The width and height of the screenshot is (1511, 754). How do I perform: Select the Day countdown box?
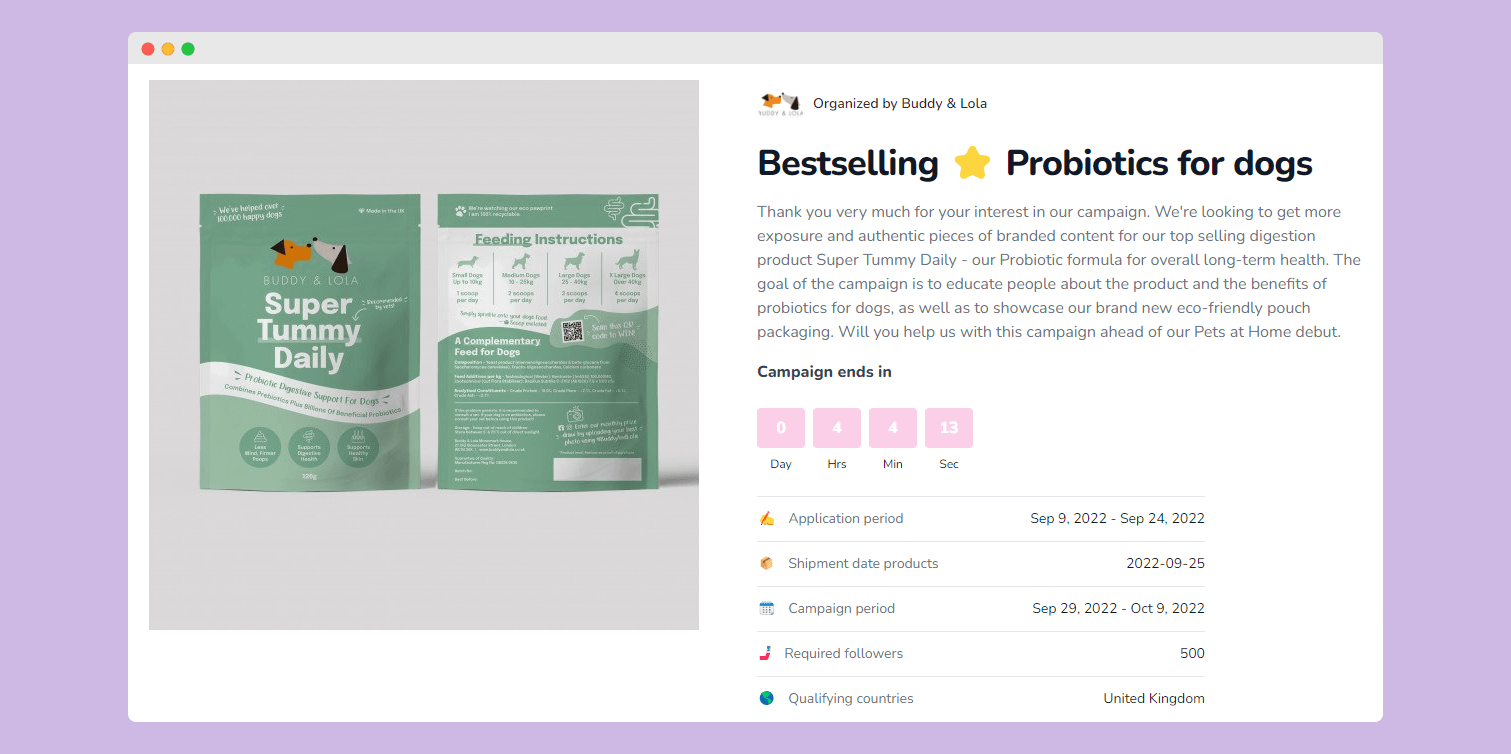781,428
